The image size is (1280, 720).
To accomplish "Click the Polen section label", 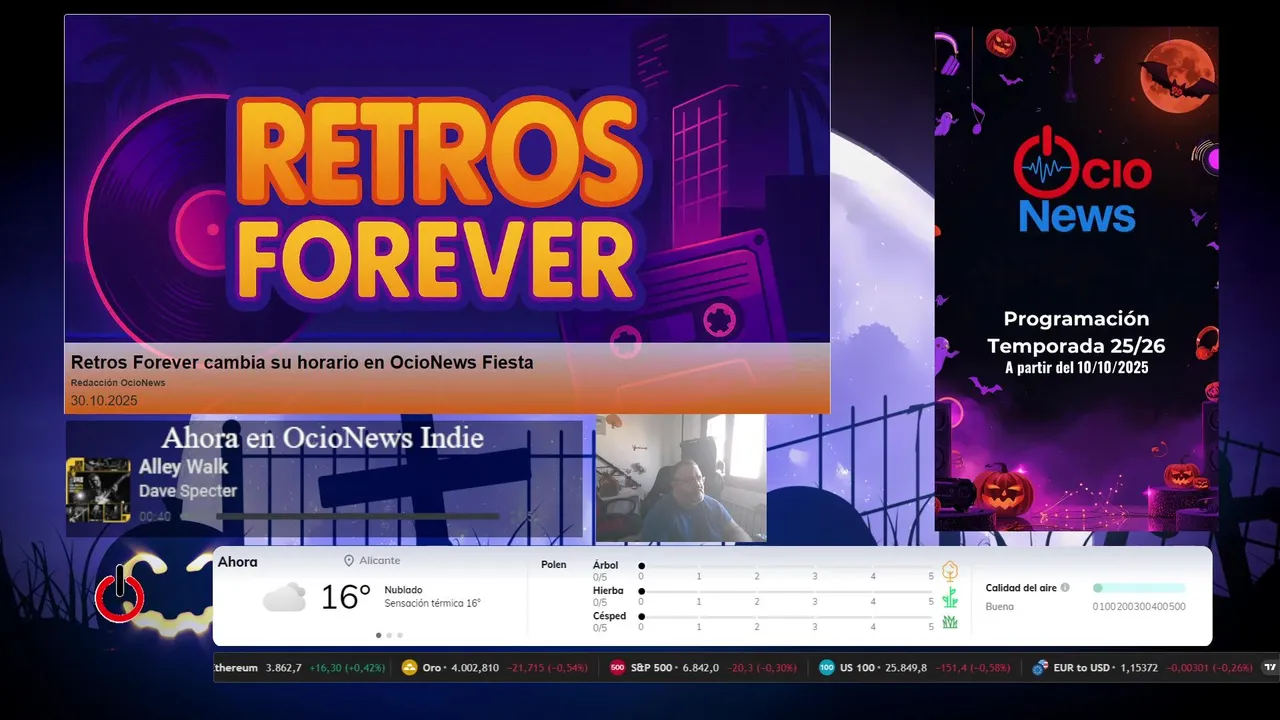I will [554, 565].
